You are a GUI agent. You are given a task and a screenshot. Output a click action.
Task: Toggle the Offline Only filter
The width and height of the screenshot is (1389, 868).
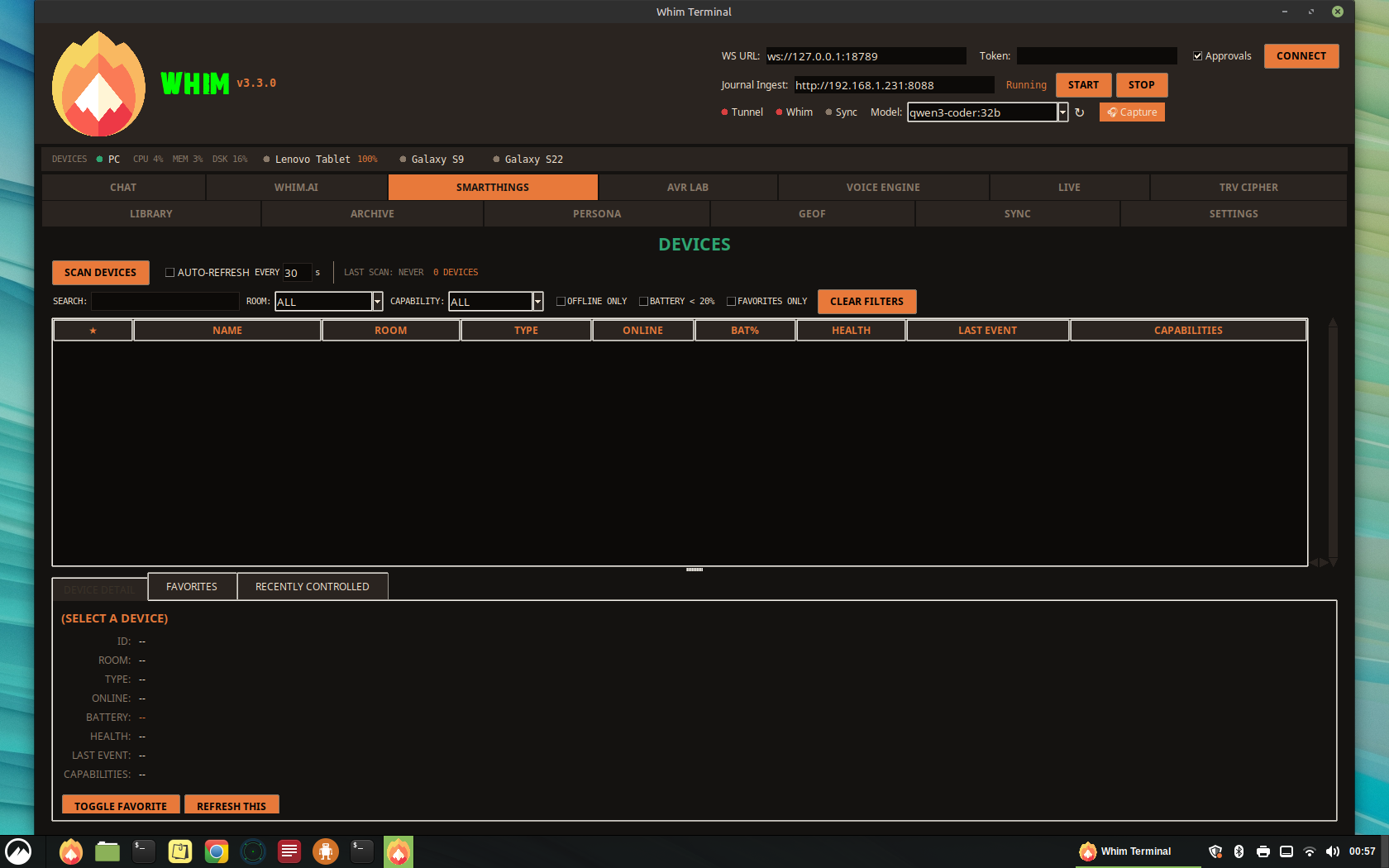561,302
